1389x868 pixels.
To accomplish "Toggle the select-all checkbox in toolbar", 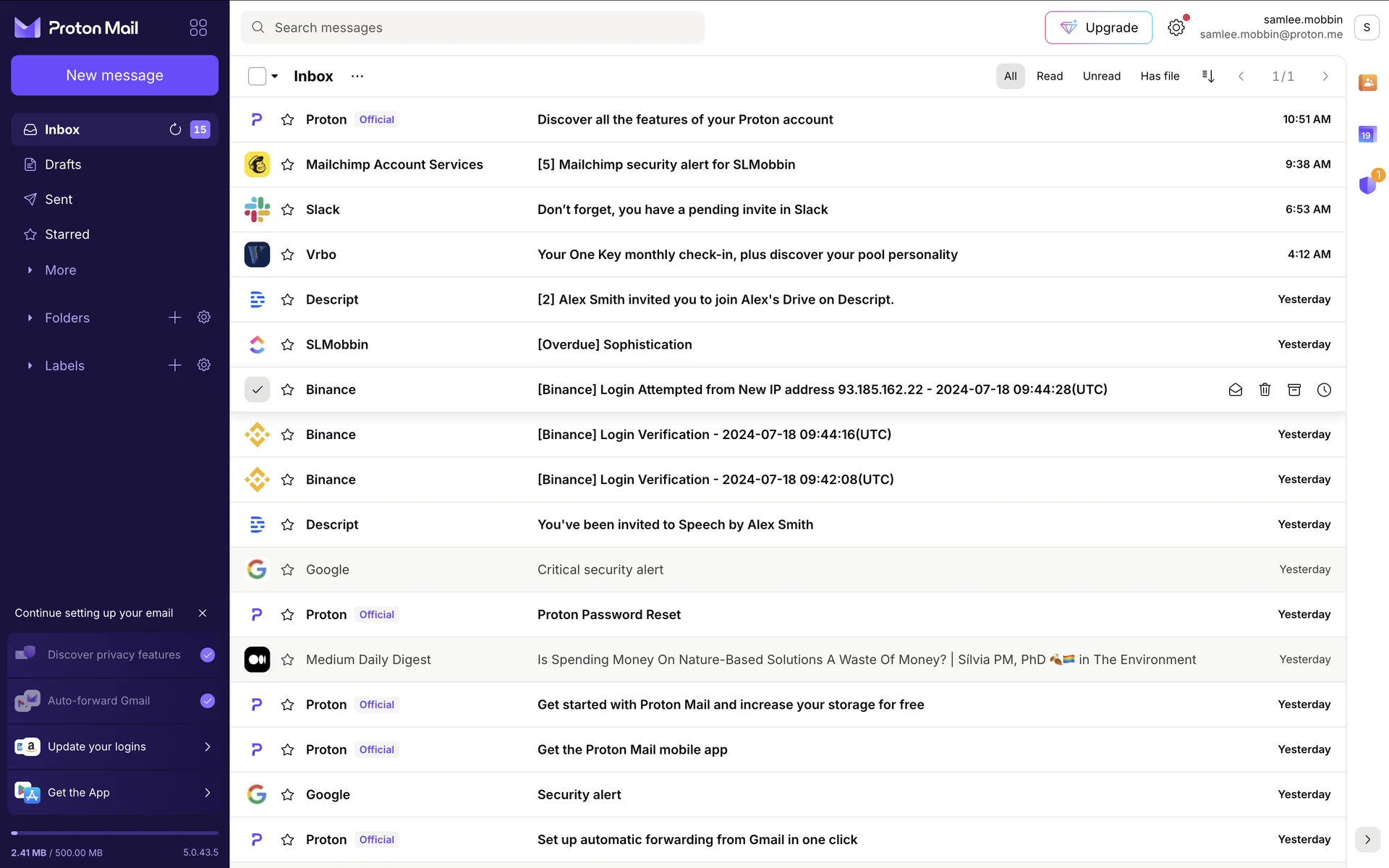I will pos(257,76).
